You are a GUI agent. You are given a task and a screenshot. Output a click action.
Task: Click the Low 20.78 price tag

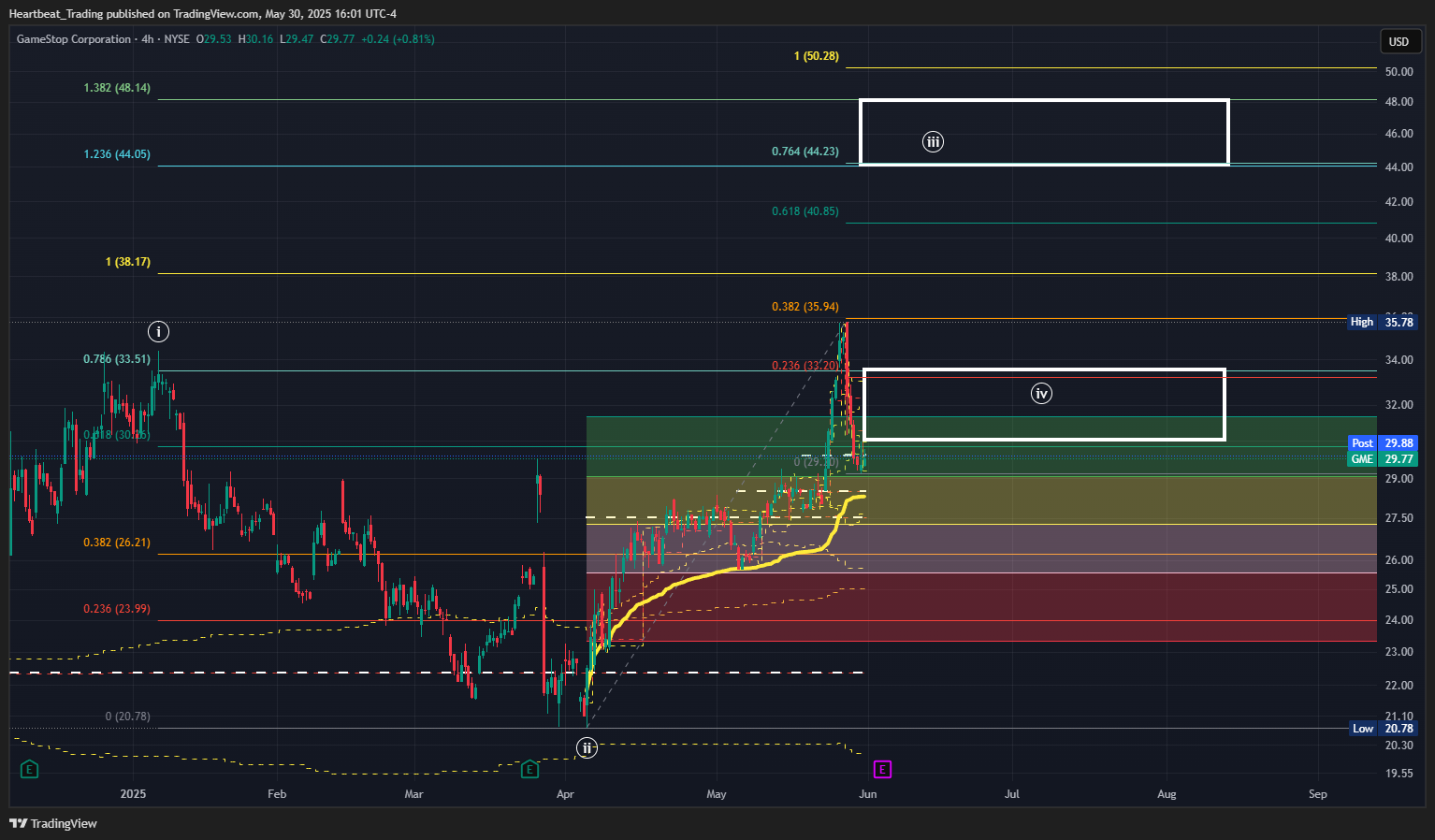click(x=1383, y=729)
